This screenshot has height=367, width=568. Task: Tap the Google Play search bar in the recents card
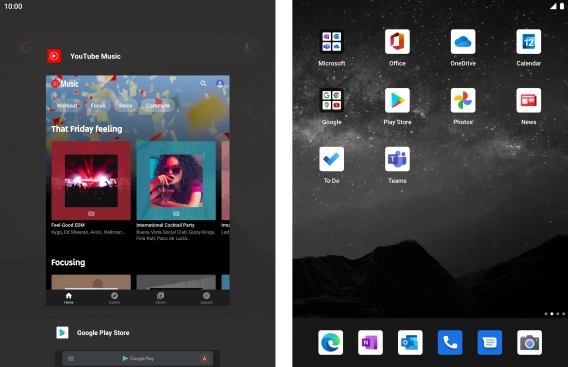click(x=138, y=359)
